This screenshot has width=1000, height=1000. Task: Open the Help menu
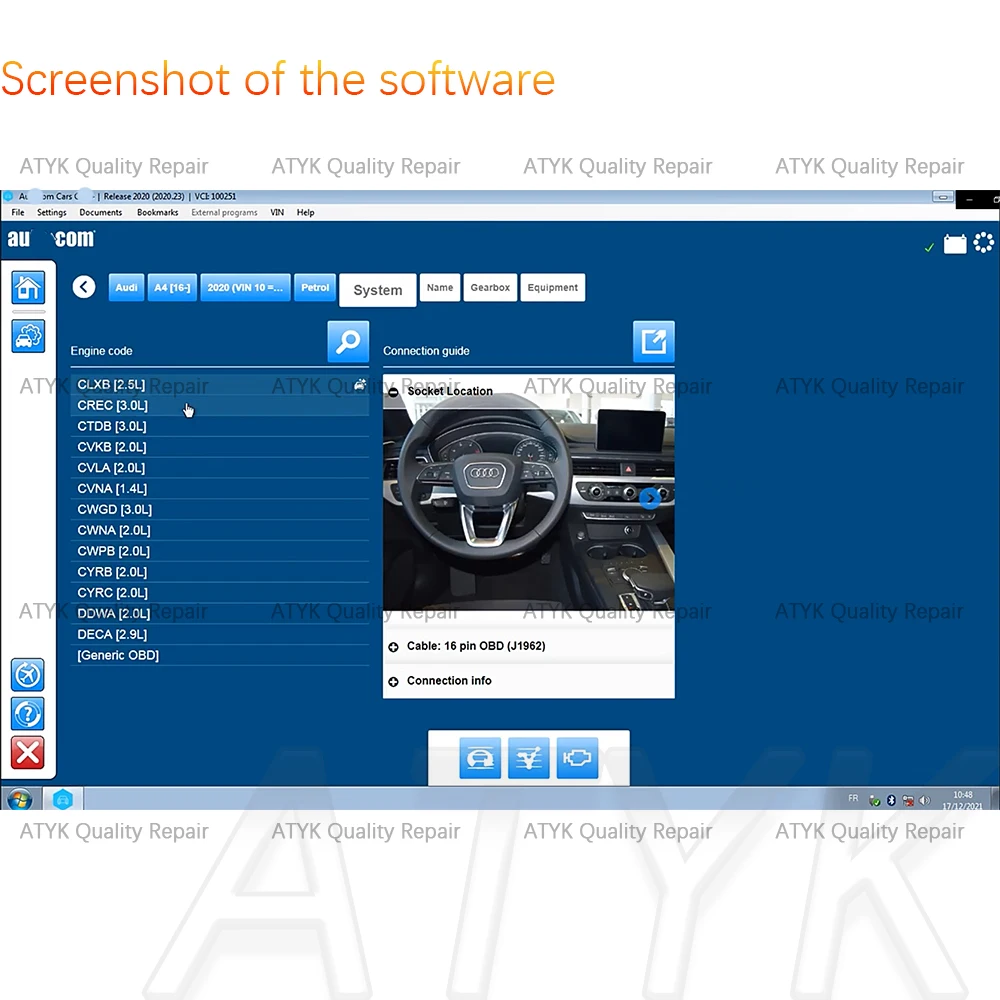coord(305,212)
